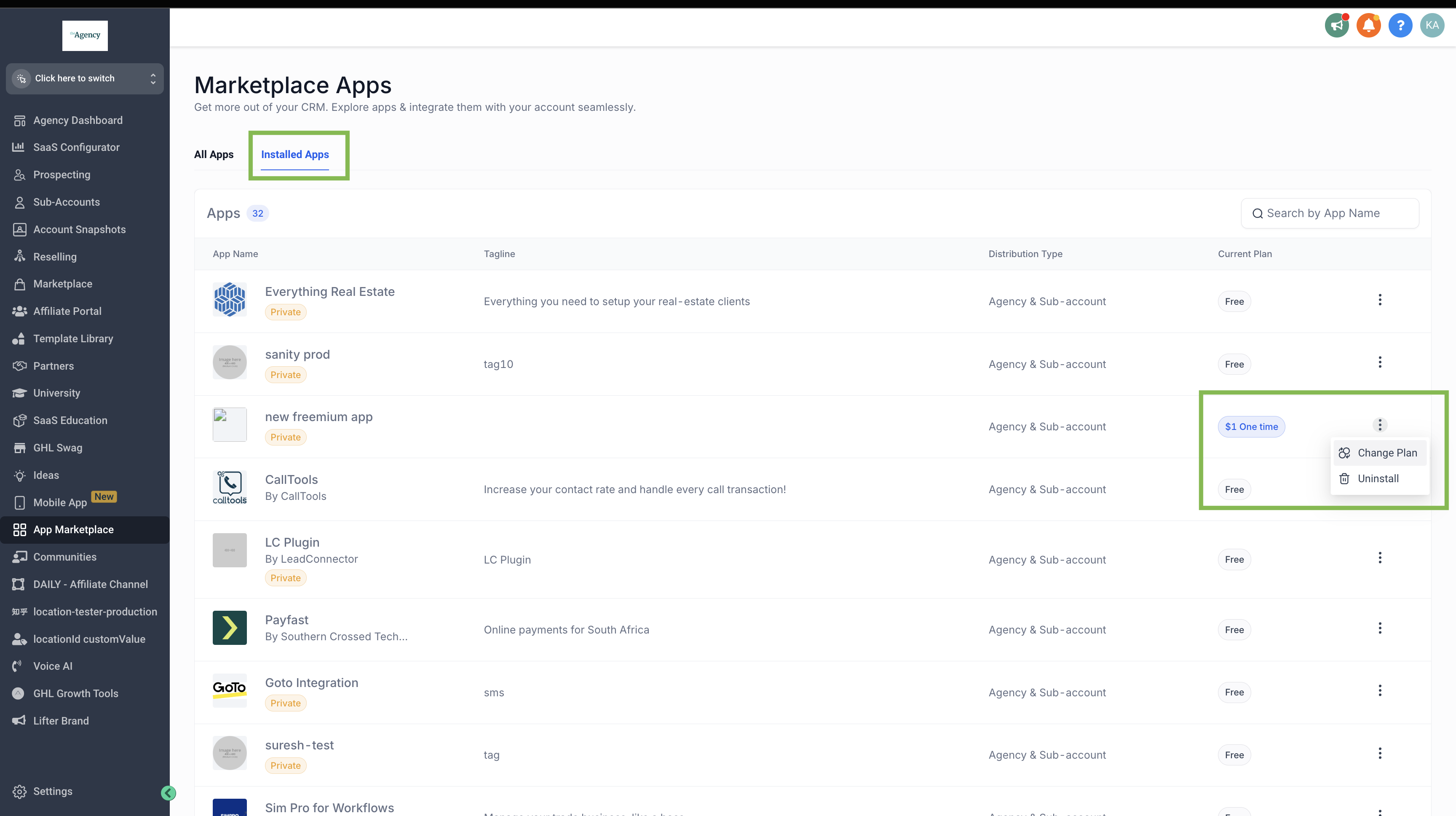This screenshot has width=1456, height=816.
Task: Open Settings in the sidebar
Action: point(53,791)
